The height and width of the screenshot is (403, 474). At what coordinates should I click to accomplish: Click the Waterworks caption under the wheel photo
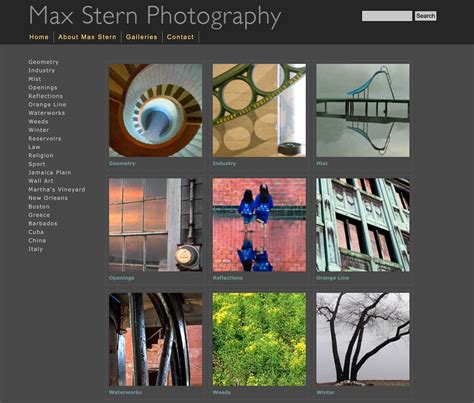pos(125,392)
